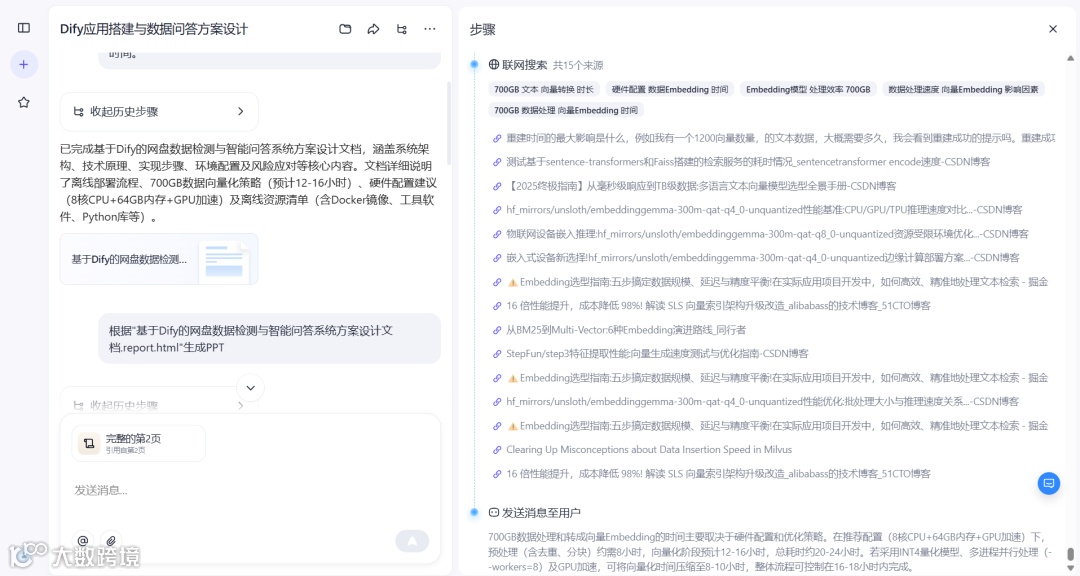Click the 完整的第2页 quoted page chip
Viewport: 1080px width, 576px height.
[138, 443]
